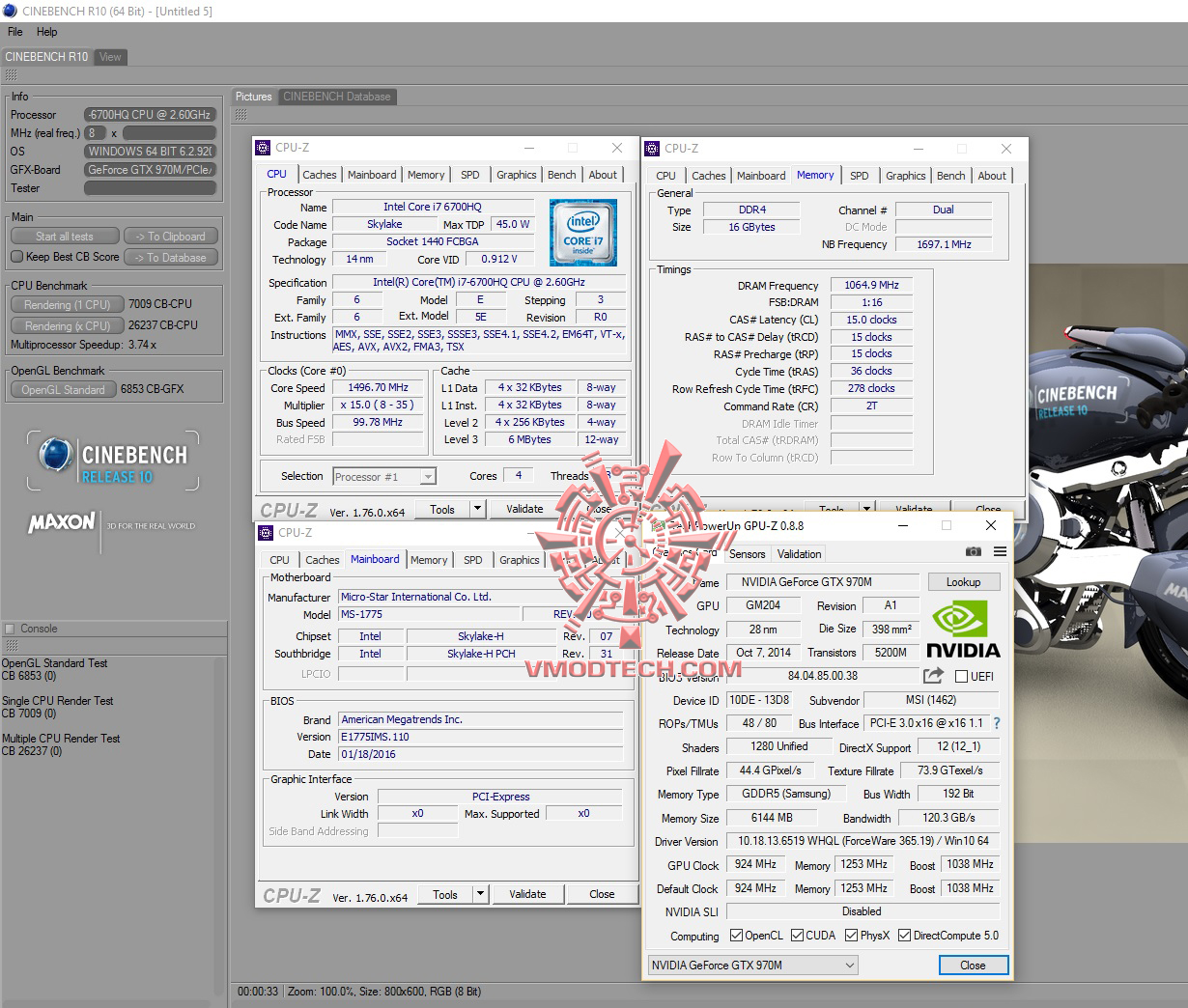Click the MHz real freq value field
The height and width of the screenshot is (1008, 1188).
(96, 133)
